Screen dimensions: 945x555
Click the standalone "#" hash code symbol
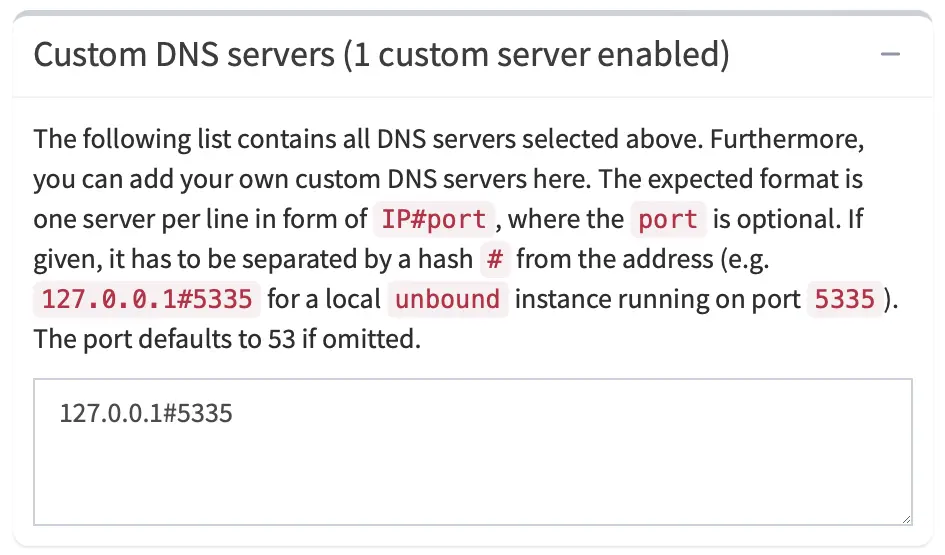pos(494,259)
